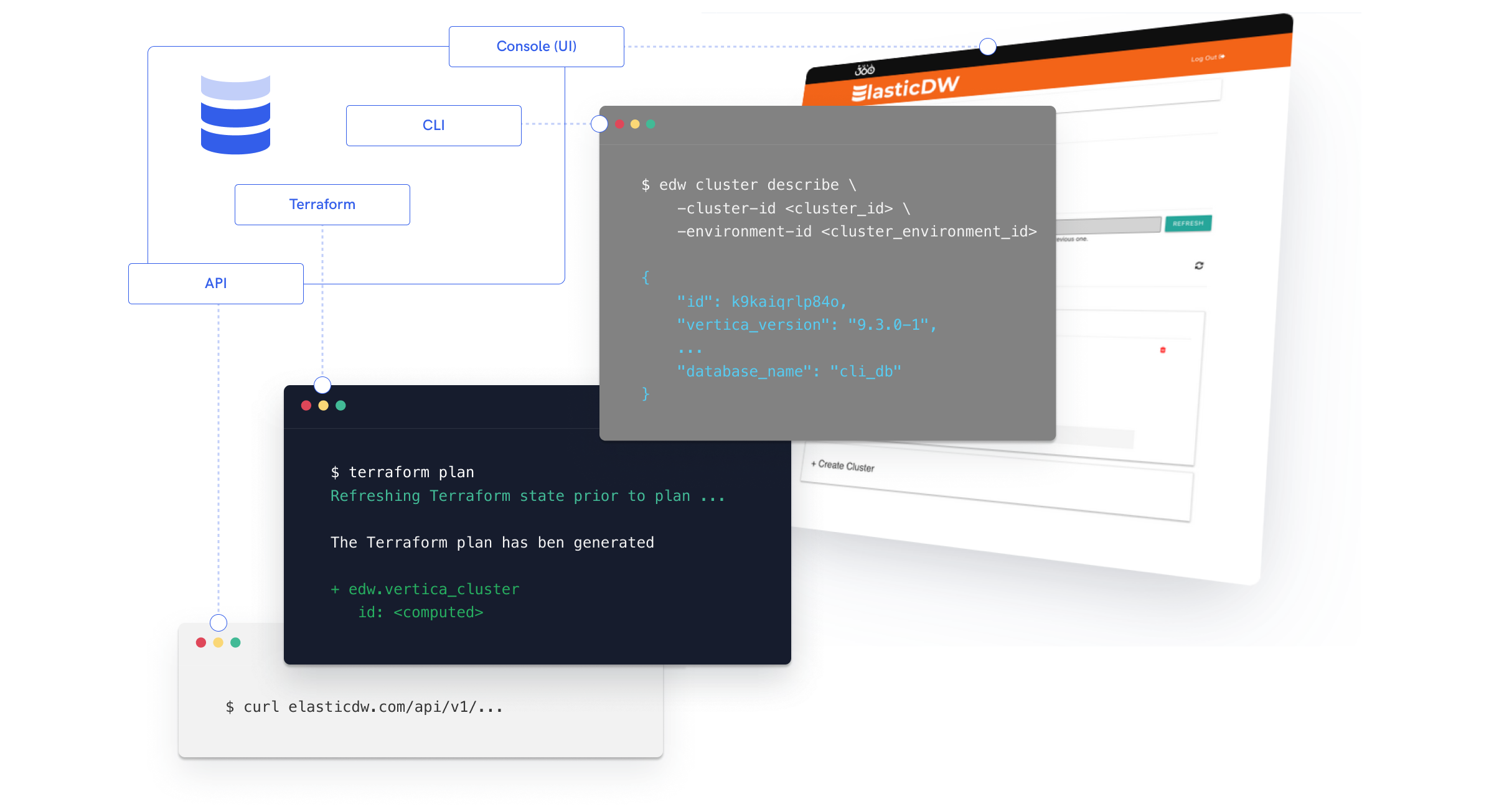Click green dot in light curl terminal

tap(235, 643)
